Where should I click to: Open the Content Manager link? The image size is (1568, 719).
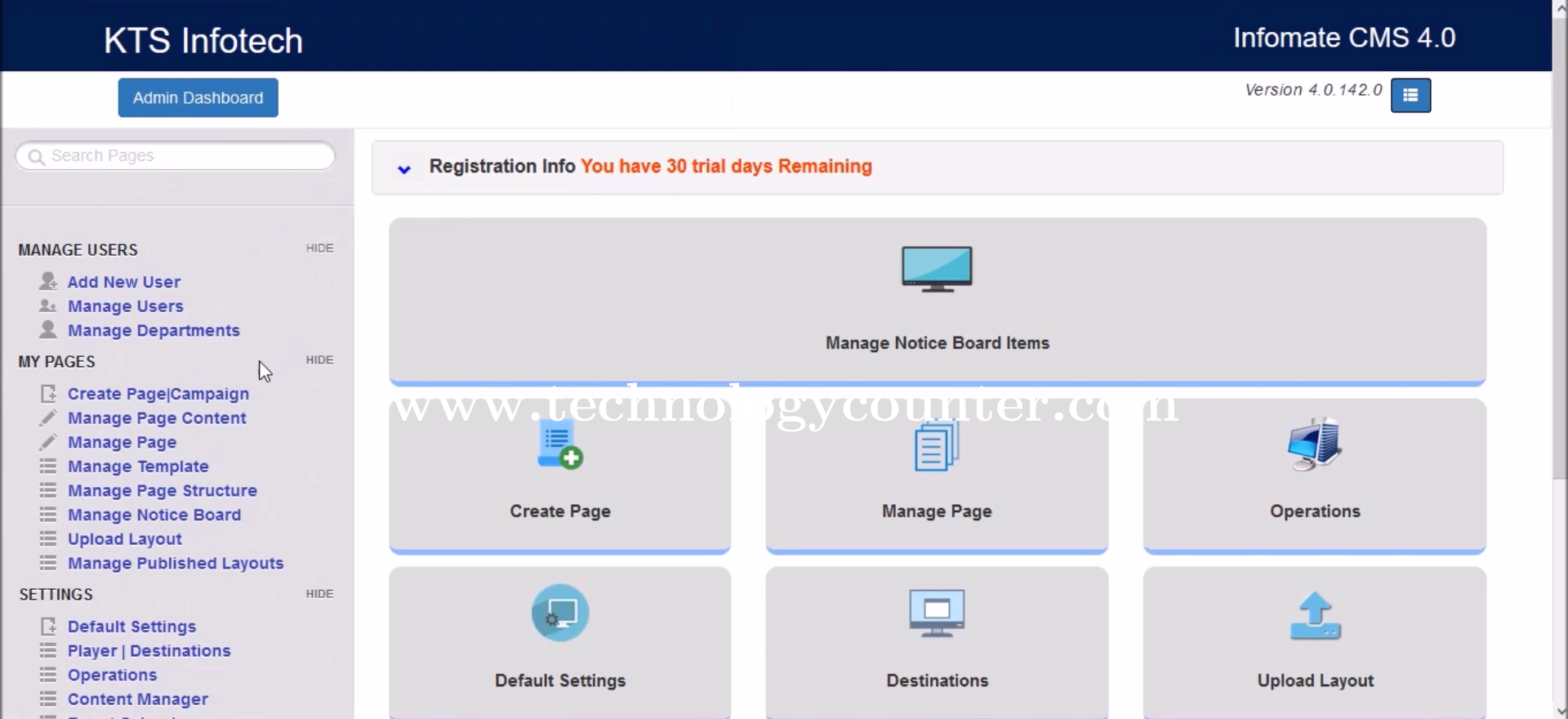tap(138, 699)
